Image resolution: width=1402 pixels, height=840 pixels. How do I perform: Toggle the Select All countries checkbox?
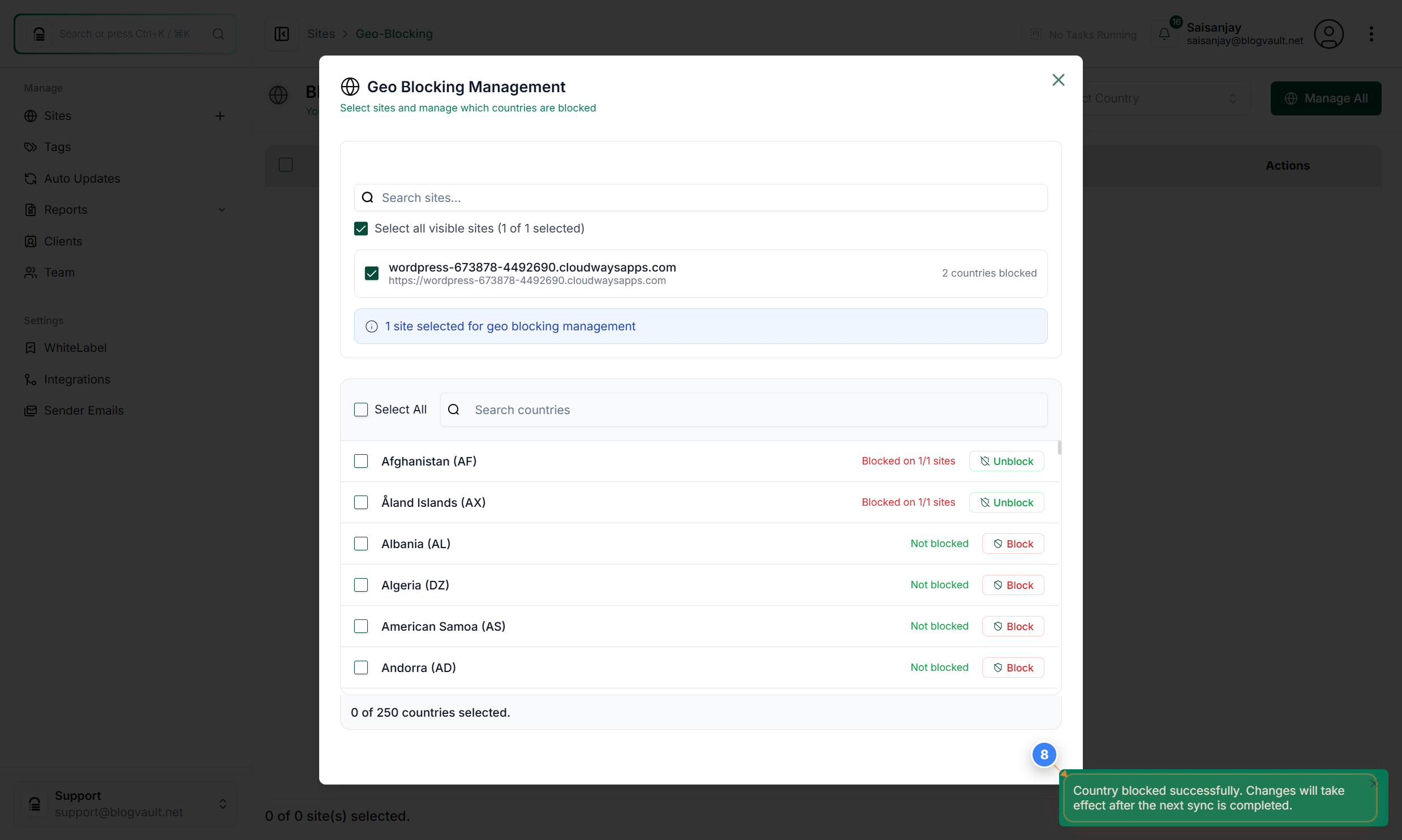360,409
